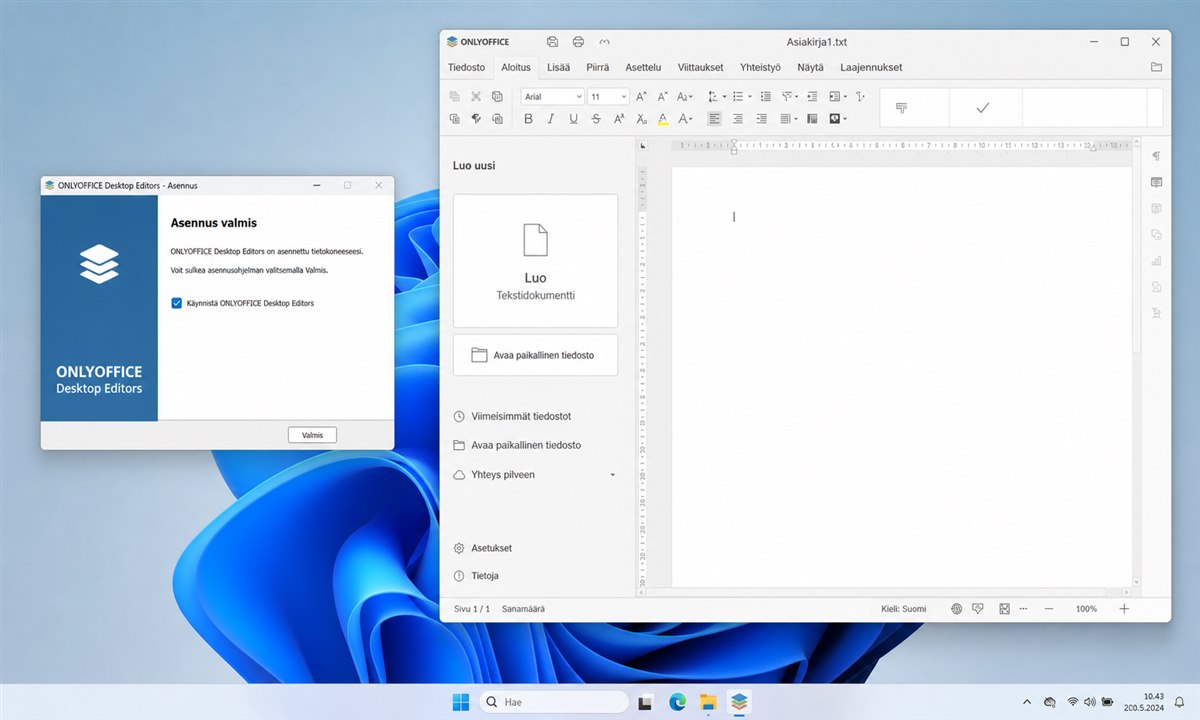Expand the Yhteys pilveen arrow

[613, 475]
